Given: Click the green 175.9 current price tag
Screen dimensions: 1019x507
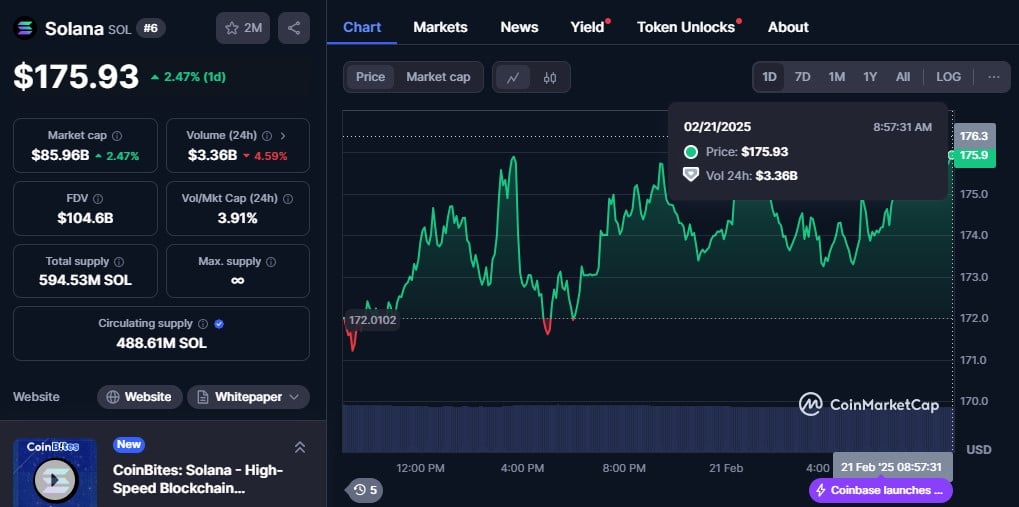Looking at the screenshot, I should click(974, 156).
